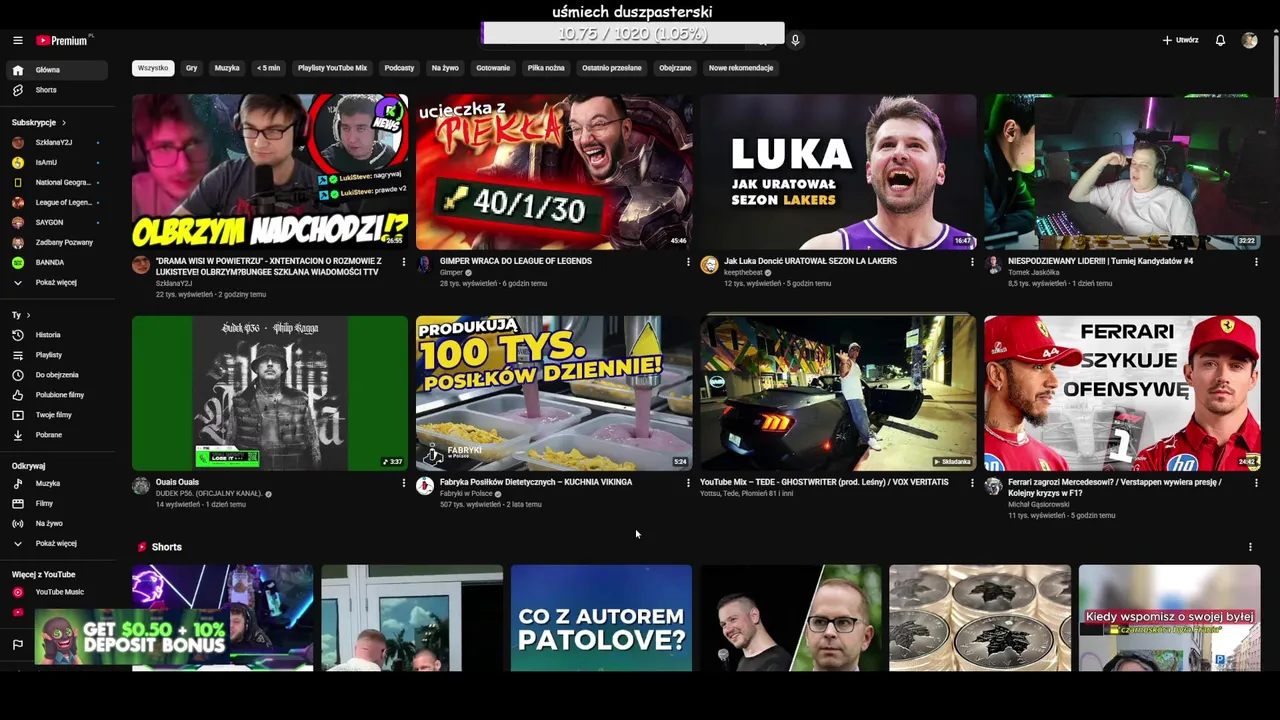Open options for Jak Luka Doncić video
Viewport: 1280px width, 720px height.
tap(972, 262)
